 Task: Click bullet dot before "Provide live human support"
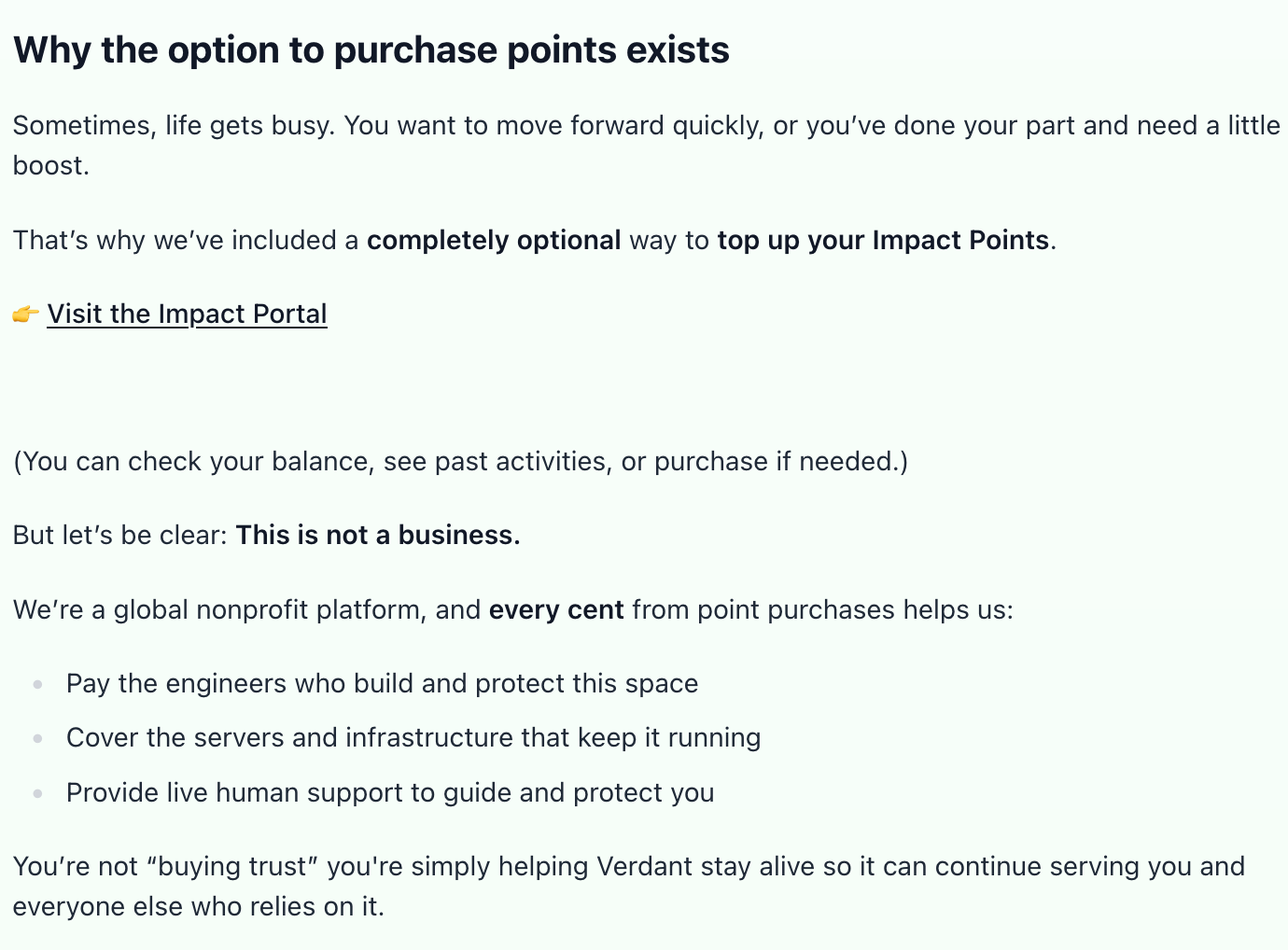pyautogui.click(x=37, y=793)
